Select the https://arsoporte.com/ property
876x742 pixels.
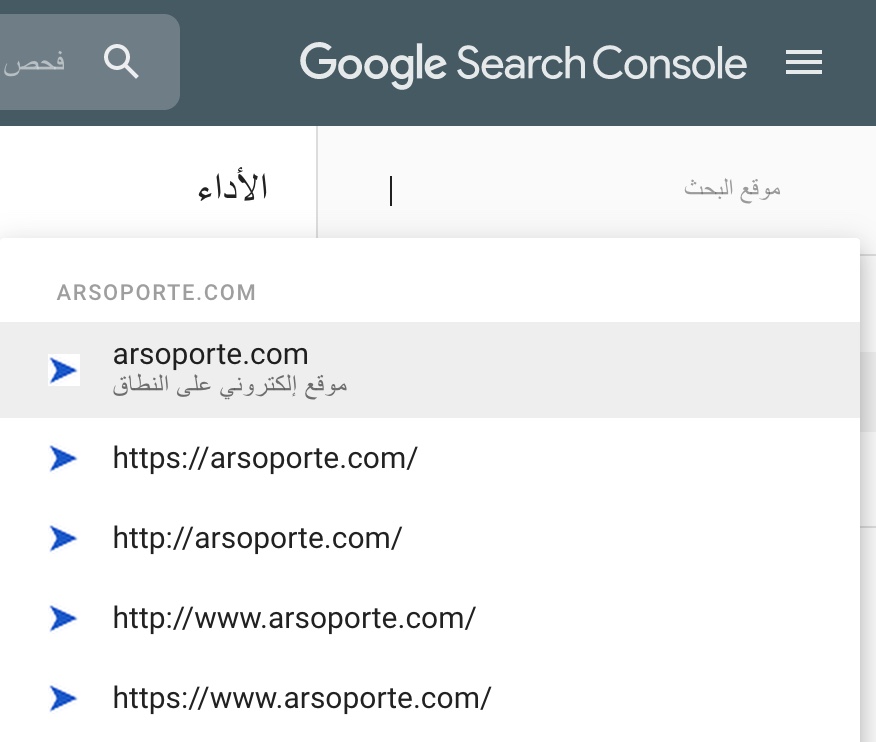430,458
